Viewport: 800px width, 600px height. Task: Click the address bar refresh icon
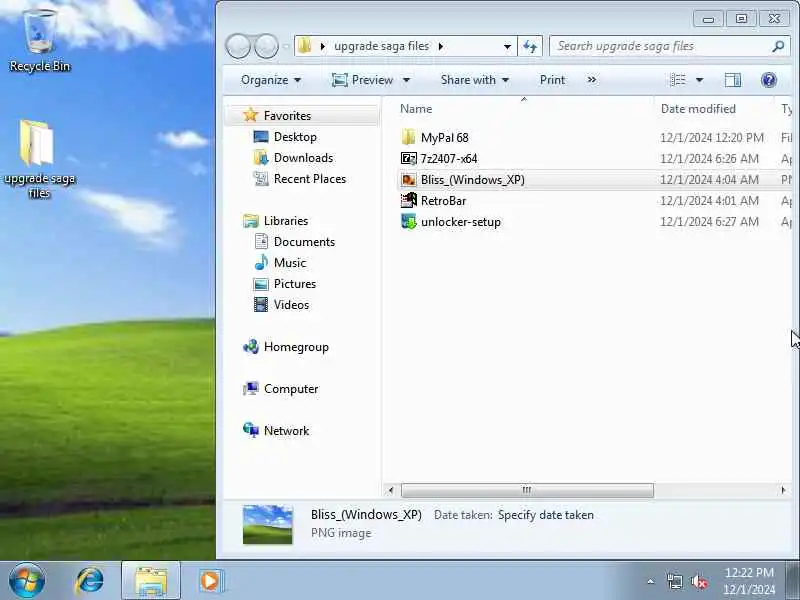(x=530, y=46)
